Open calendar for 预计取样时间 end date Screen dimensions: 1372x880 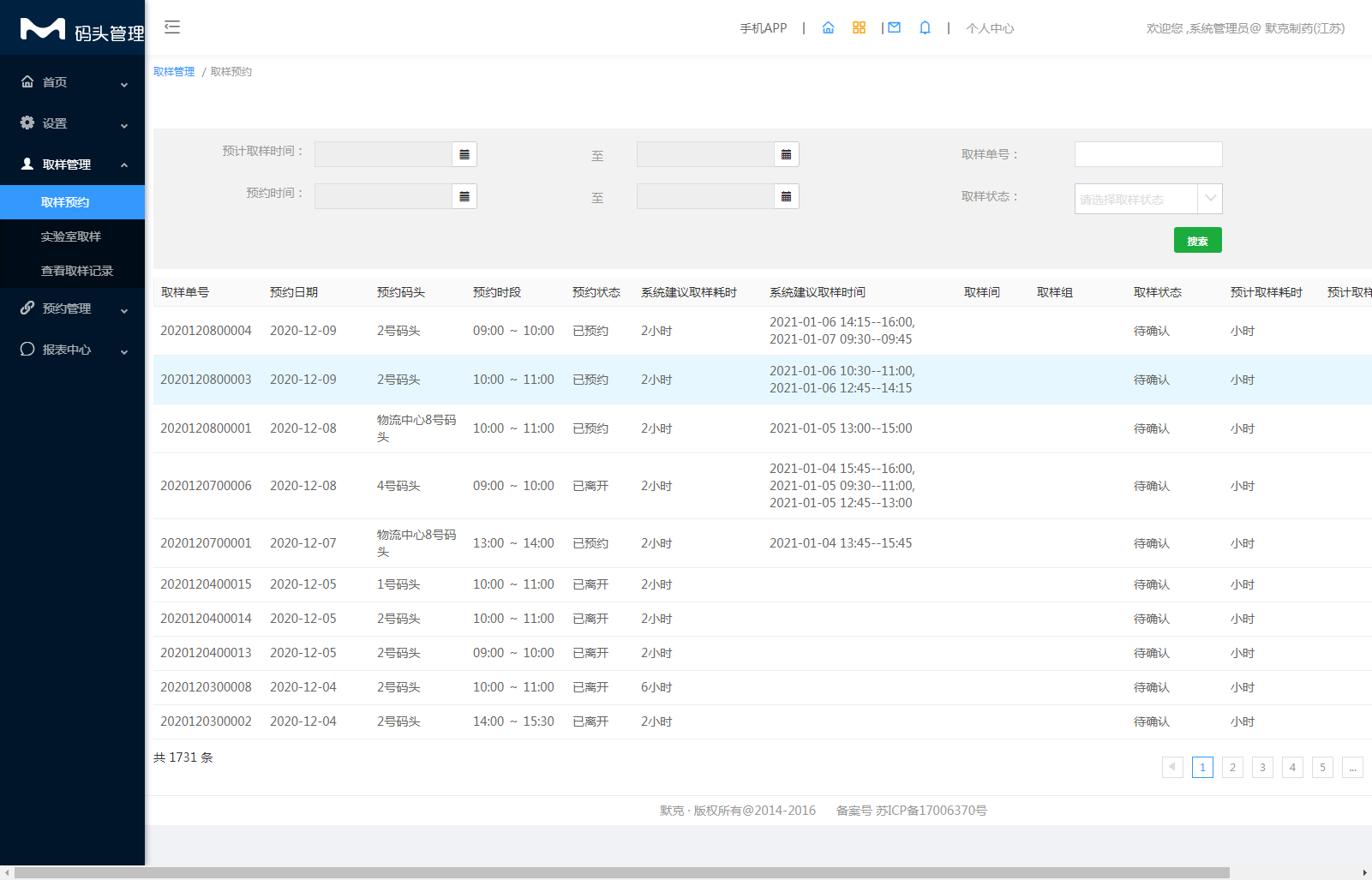pos(787,154)
